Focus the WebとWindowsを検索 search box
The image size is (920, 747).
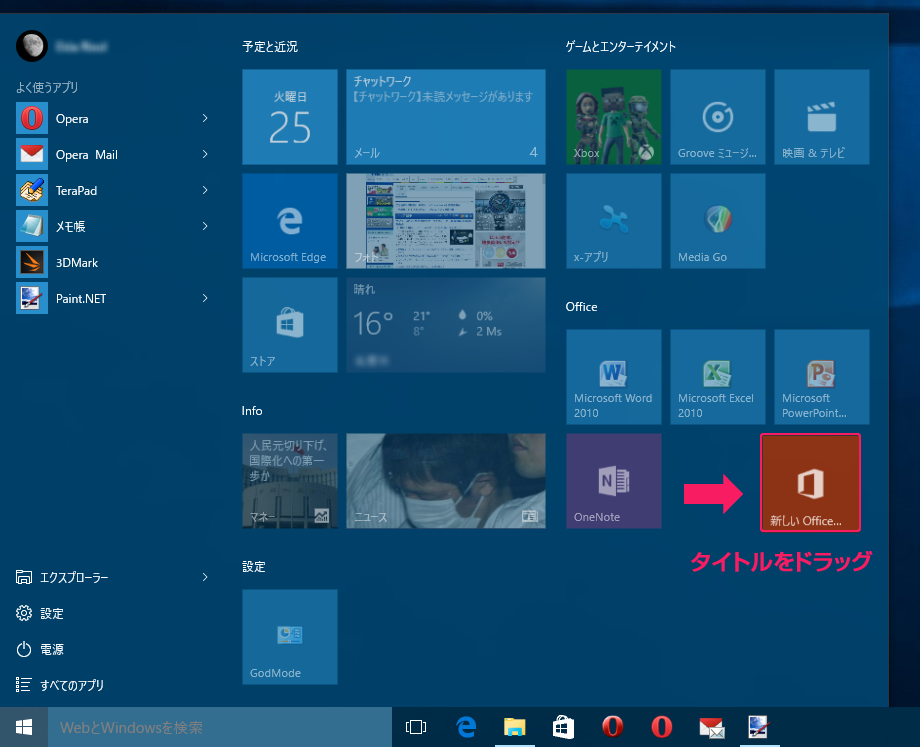pos(219,727)
